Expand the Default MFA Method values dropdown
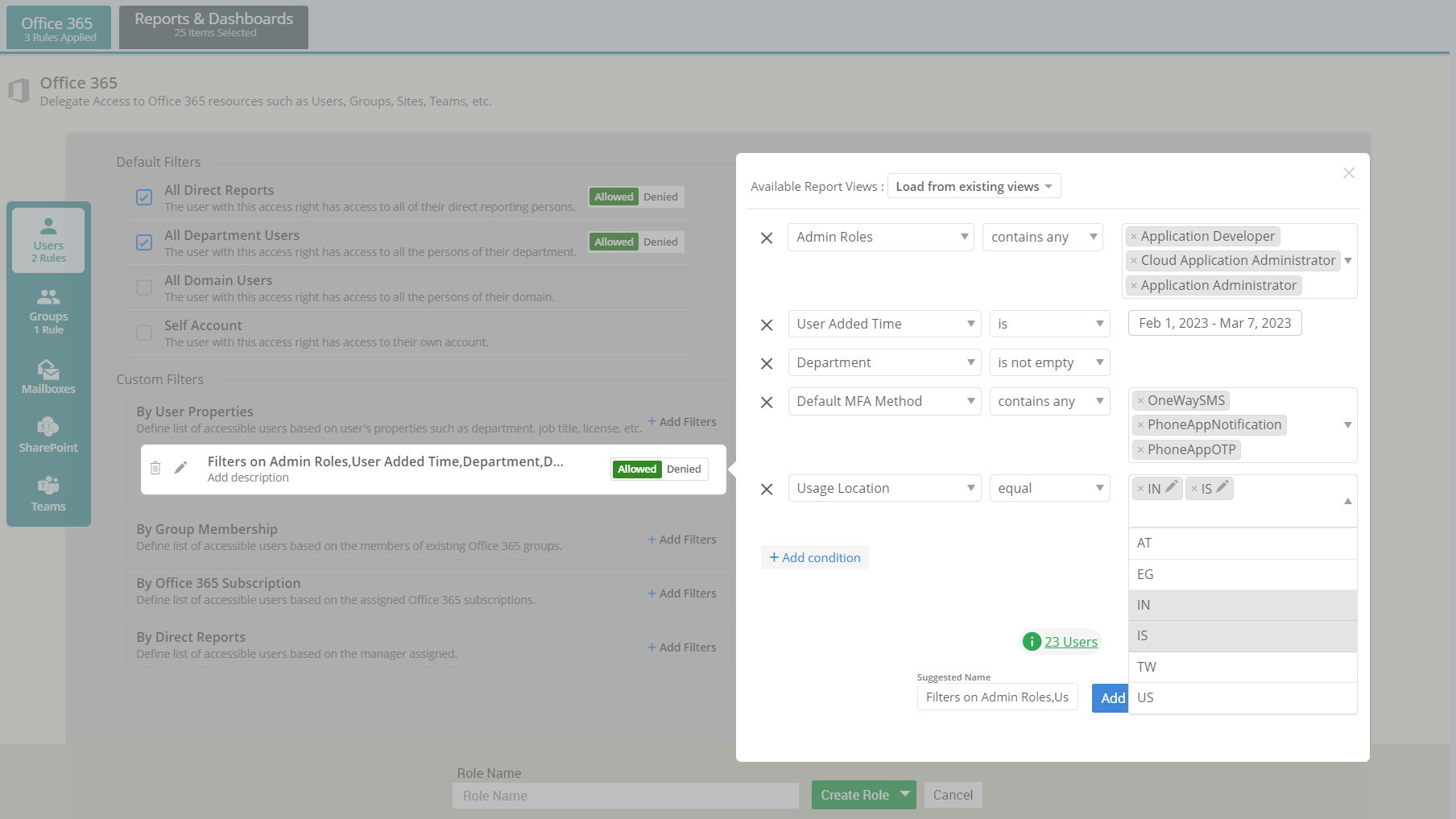The height and width of the screenshot is (819, 1456). tap(1348, 425)
